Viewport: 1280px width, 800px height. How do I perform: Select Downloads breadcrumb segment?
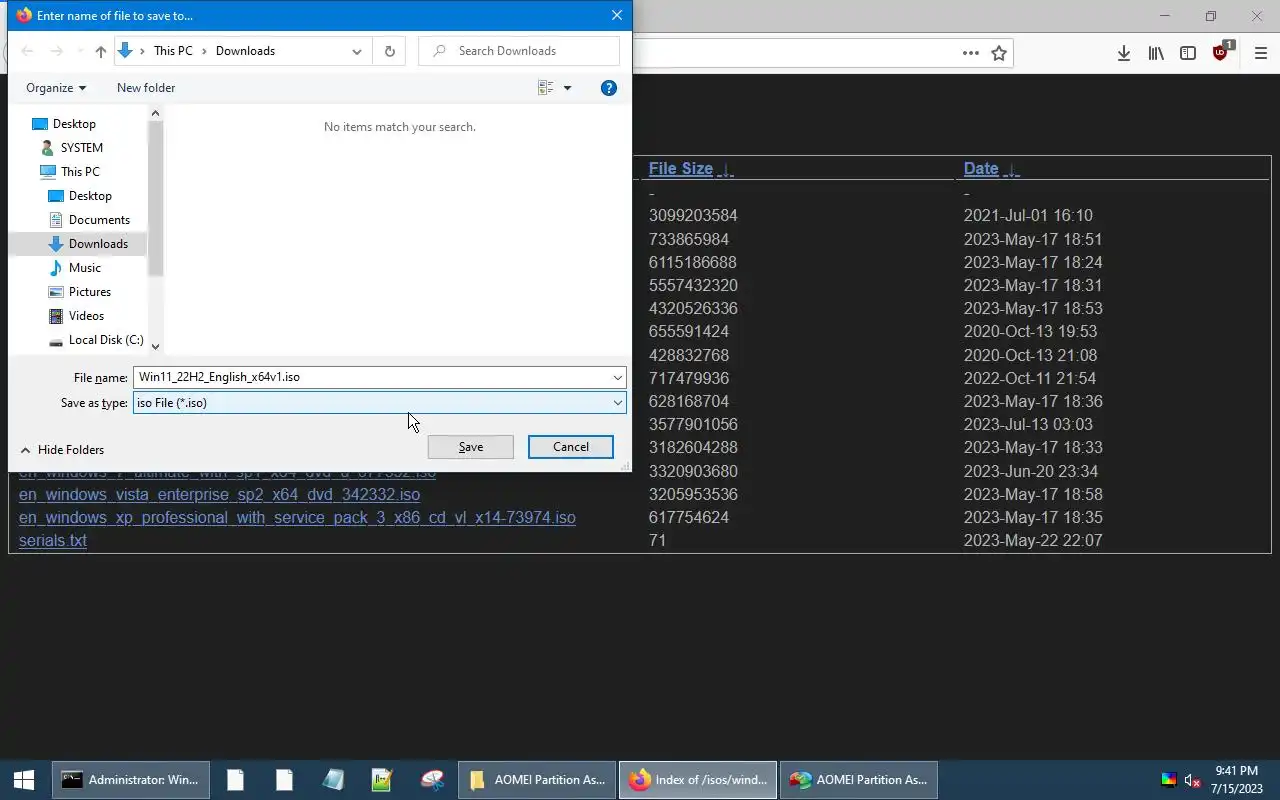coord(245,51)
